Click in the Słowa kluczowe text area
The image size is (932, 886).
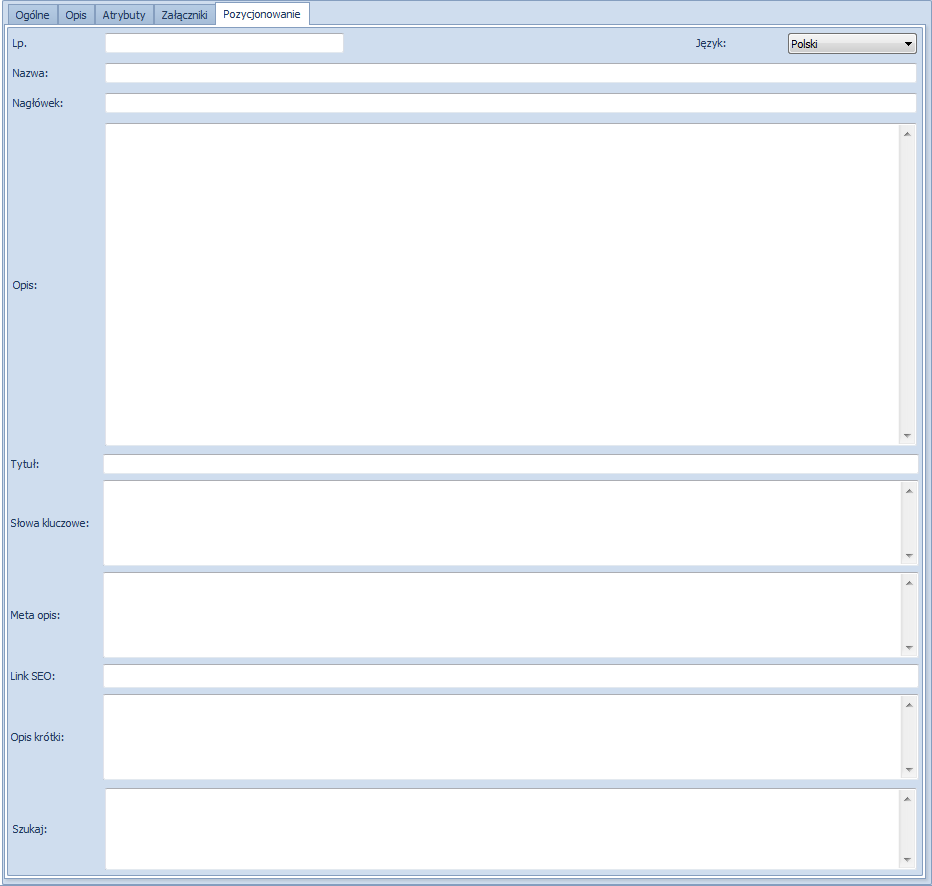[502, 523]
